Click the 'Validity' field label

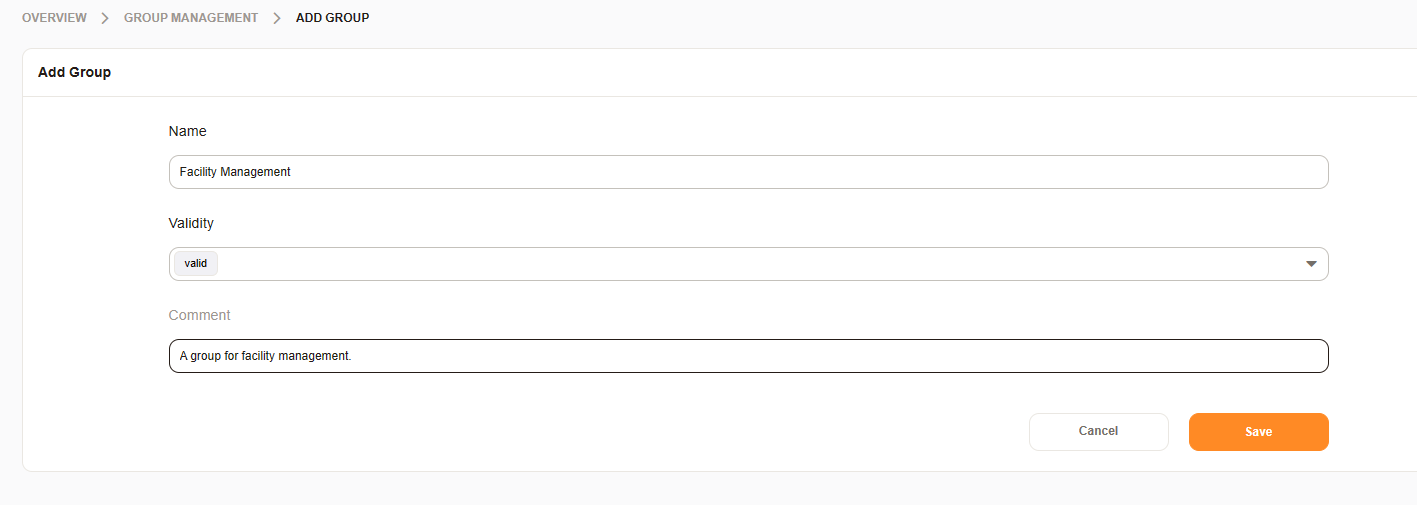pos(191,223)
